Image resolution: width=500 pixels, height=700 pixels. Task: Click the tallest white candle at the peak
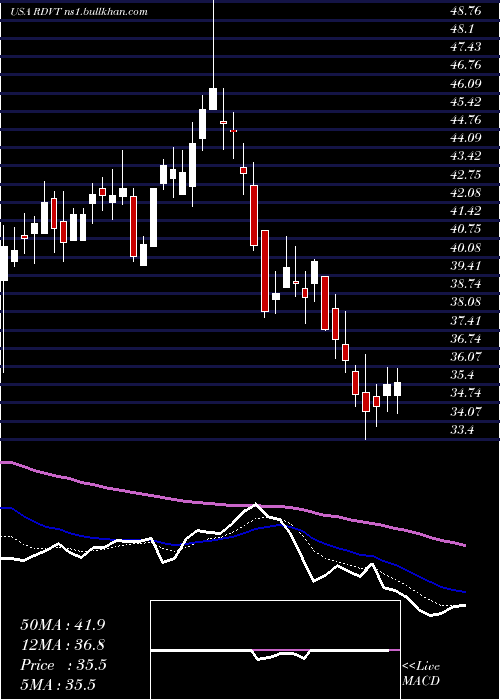pos(213,99)
